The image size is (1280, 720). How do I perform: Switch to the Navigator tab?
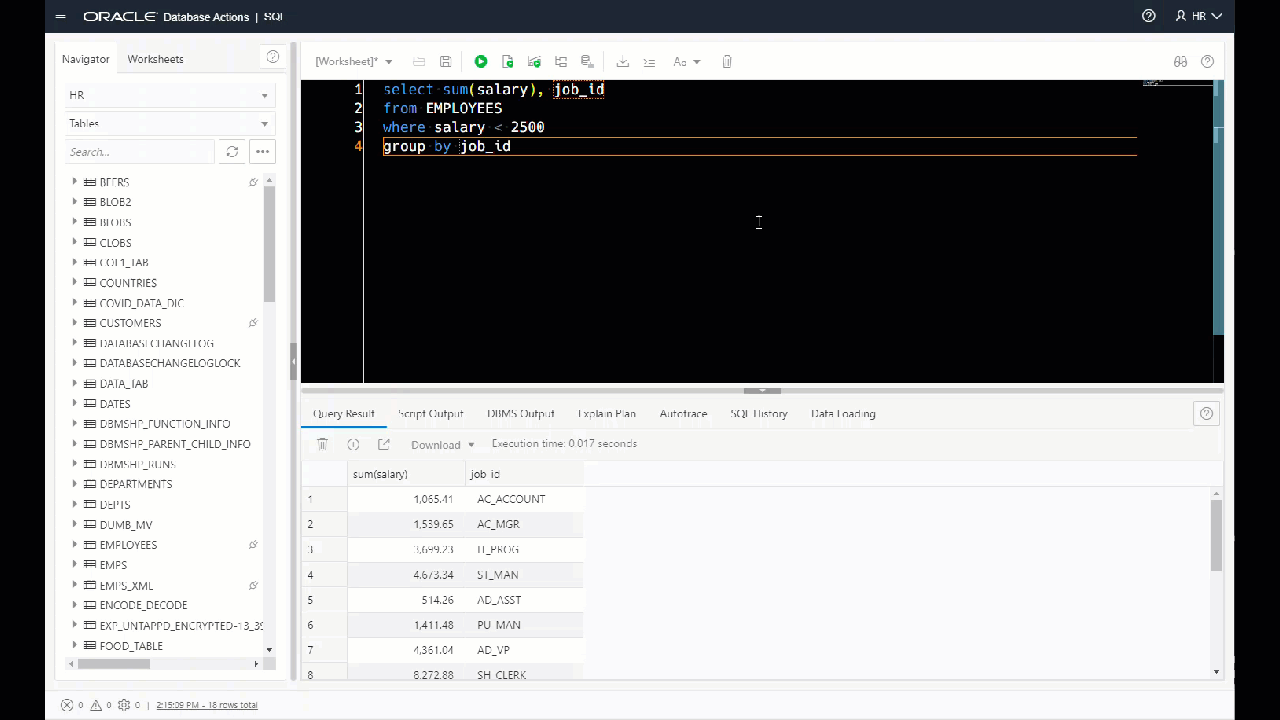85,59
